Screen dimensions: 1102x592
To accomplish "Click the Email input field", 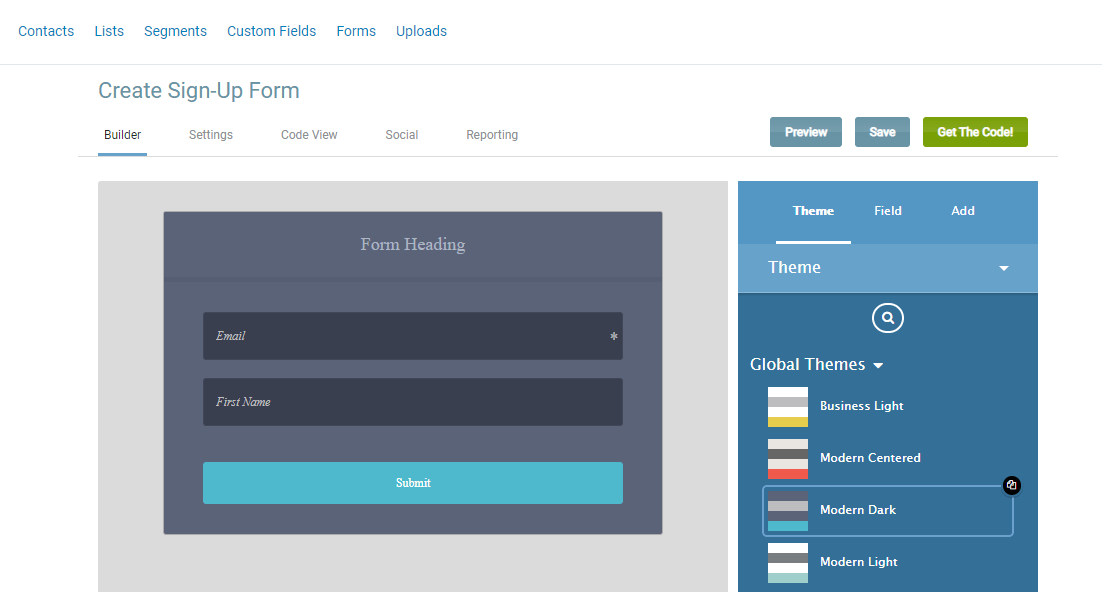I will [x=413, y=336].
